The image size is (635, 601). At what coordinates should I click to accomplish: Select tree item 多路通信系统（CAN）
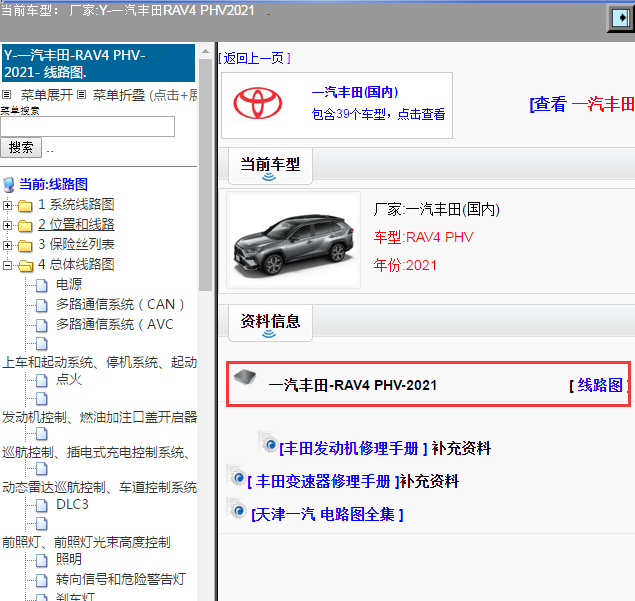(120, 304)
